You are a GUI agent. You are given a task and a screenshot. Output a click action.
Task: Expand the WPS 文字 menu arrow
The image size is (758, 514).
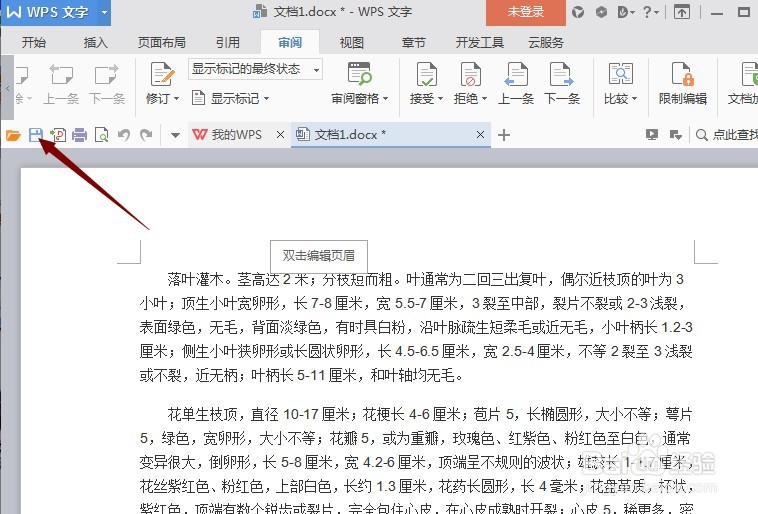coord(104,12)
